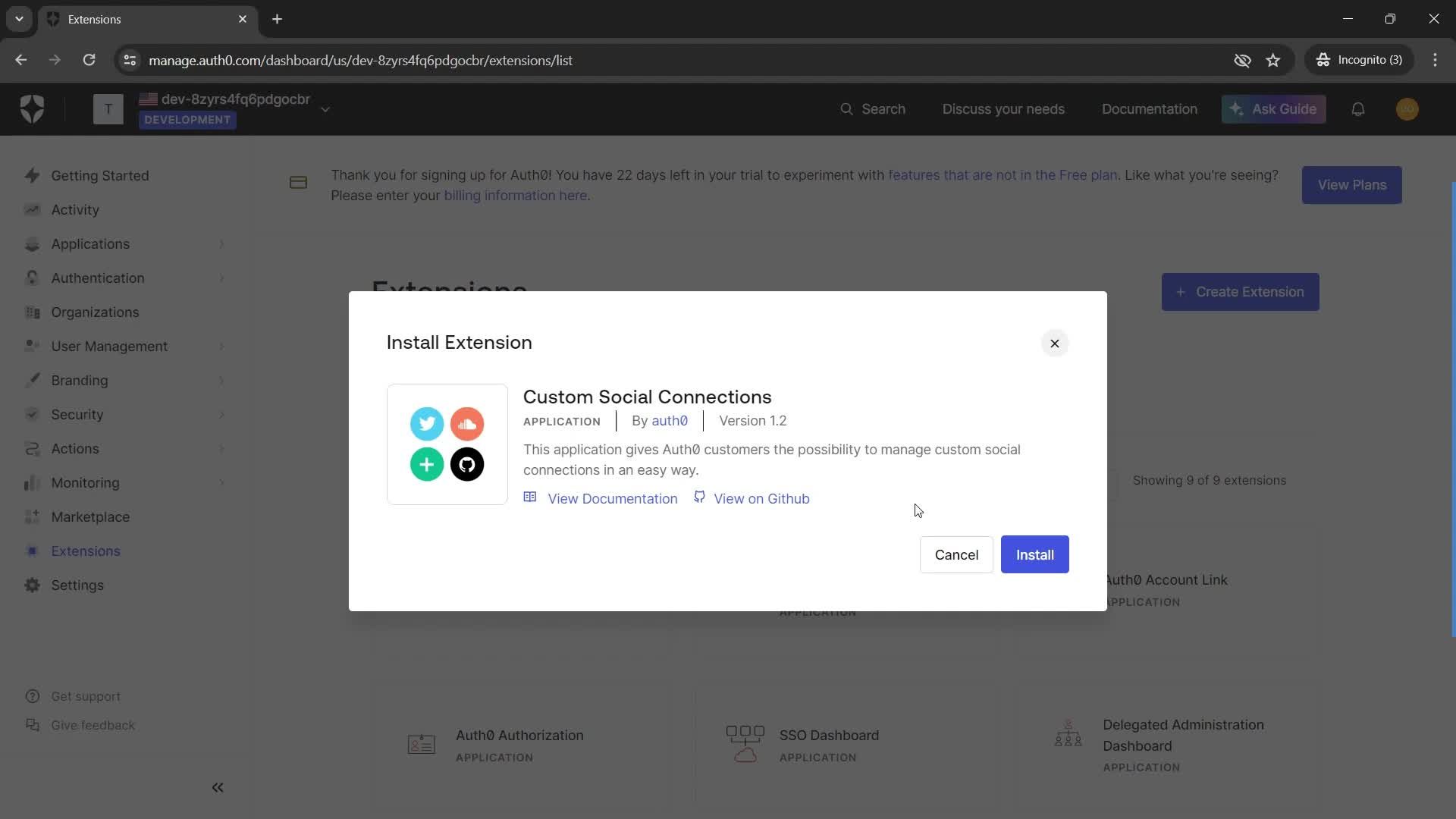Click the Authentication icon in sidebar

coord(32,278)
